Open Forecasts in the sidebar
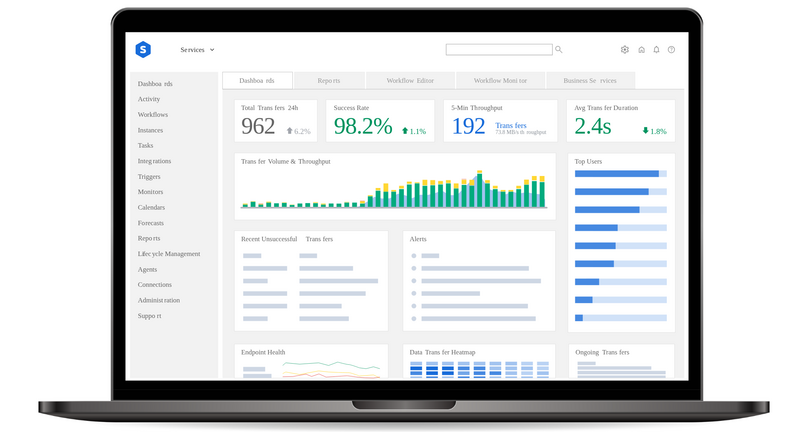The width and height of the screenshot is (800, 432). click(x=151, y=223)
